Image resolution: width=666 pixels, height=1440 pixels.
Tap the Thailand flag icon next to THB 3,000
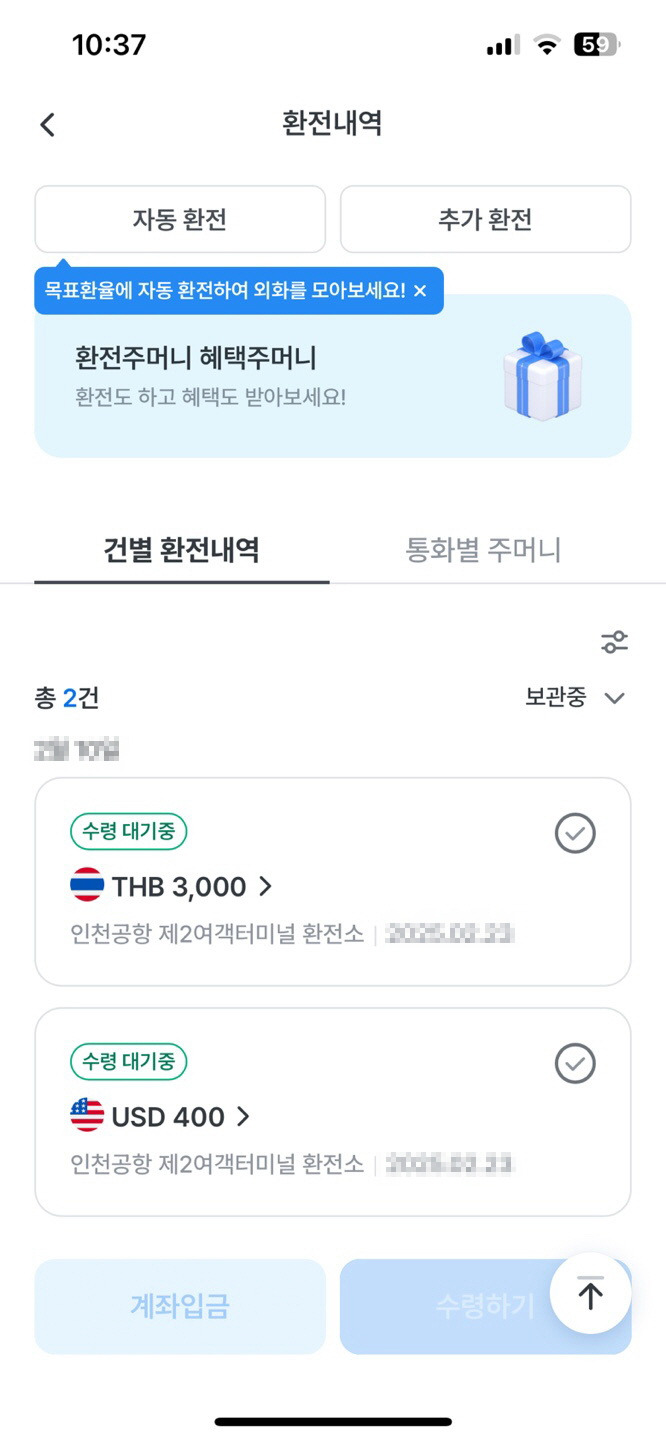[x=86, y=886]
